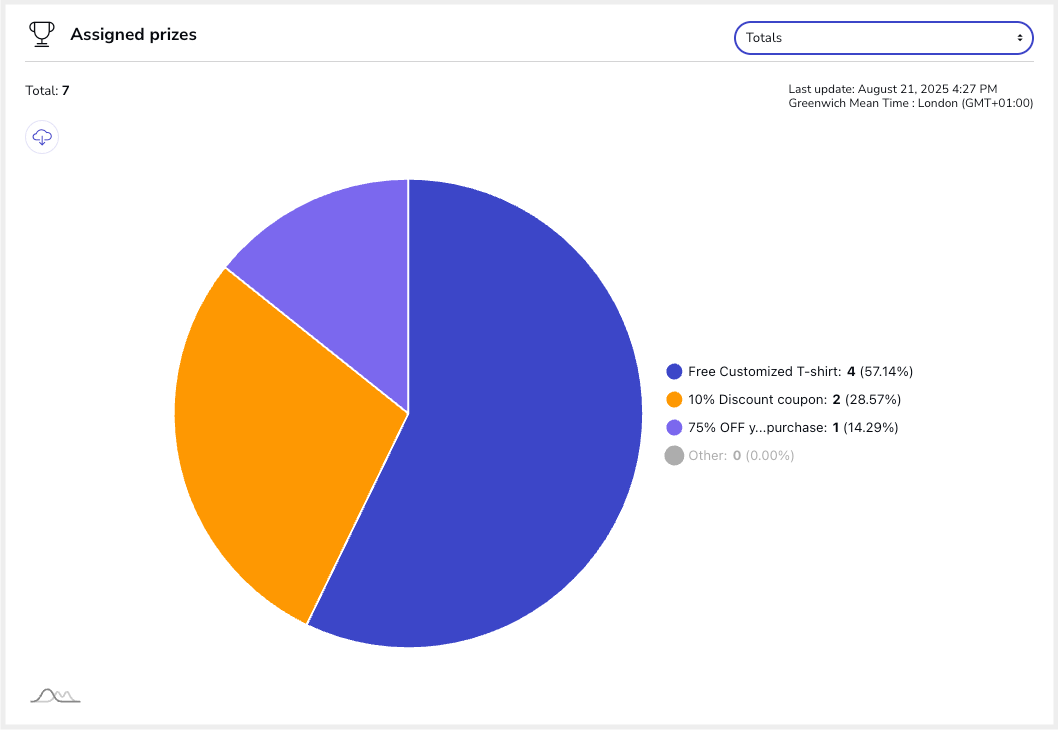Download chart data via the cloud icon
The image size is (1058, 730).
pos(42,136)
